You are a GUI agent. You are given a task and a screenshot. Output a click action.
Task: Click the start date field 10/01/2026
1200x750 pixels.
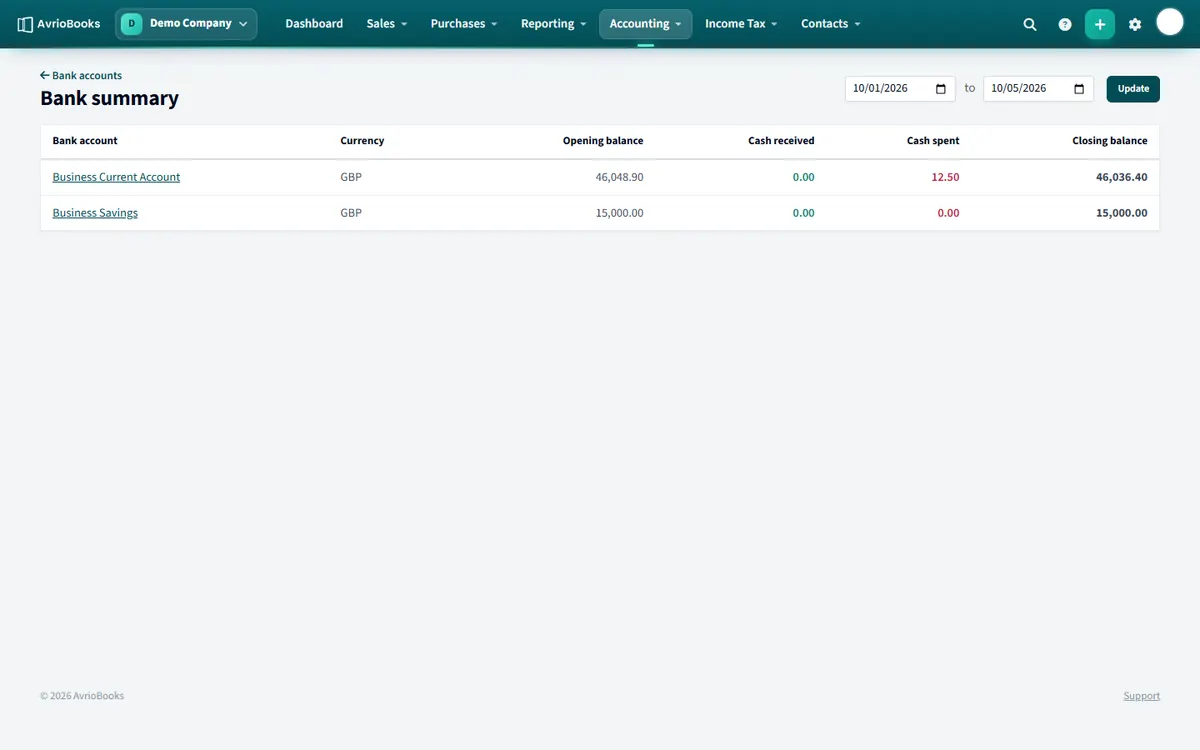tap(900, 88)
